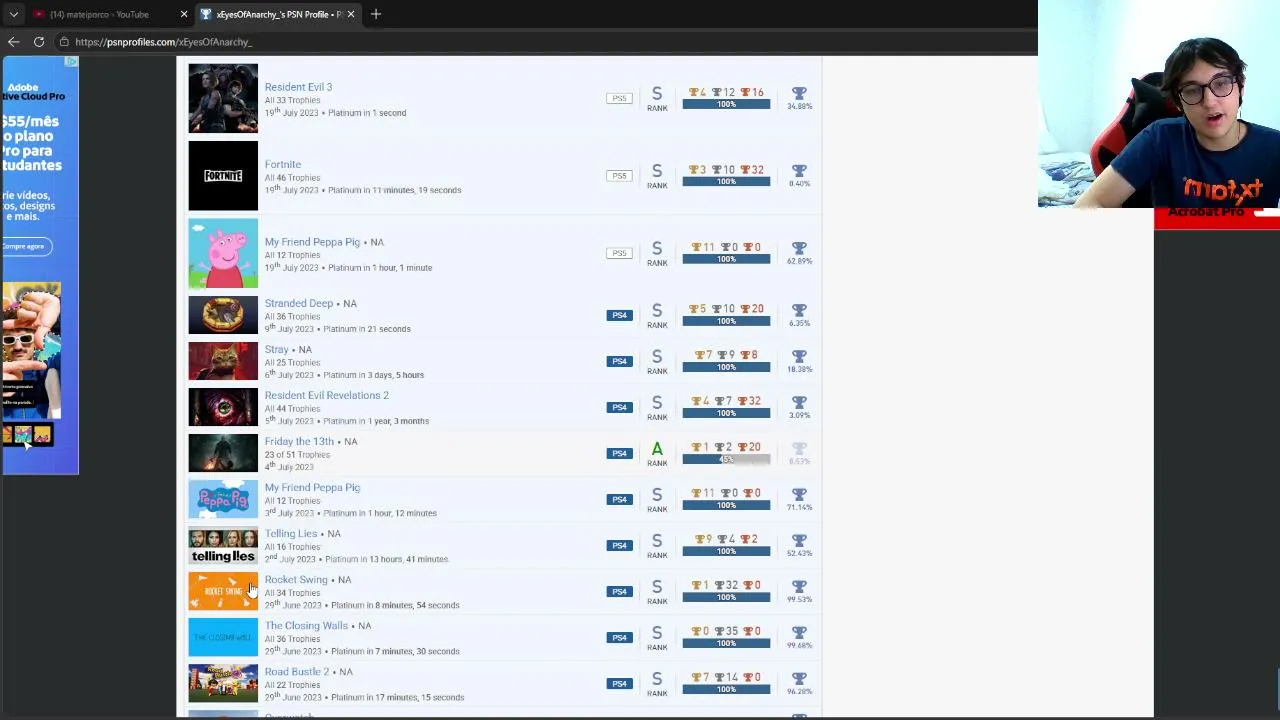This screenshot has width=1280, height=720.
Task: Open the Friday the 13th game link
Action: [x=299, y=441]
